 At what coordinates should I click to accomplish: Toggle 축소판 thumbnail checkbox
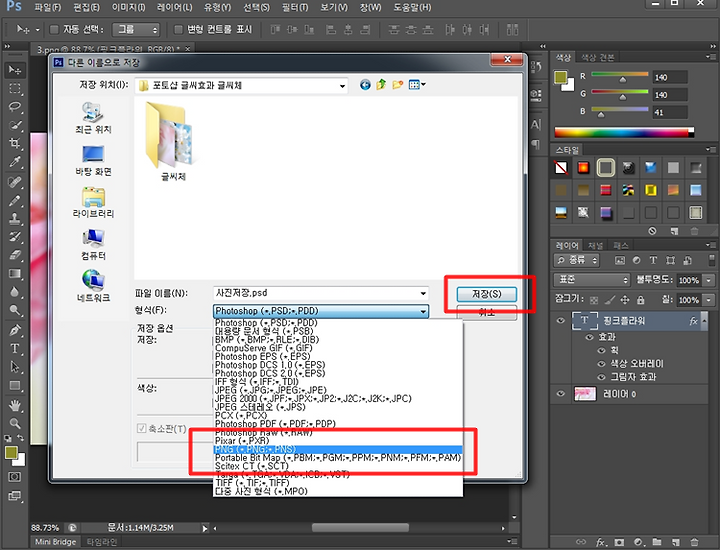click(141, 428)
